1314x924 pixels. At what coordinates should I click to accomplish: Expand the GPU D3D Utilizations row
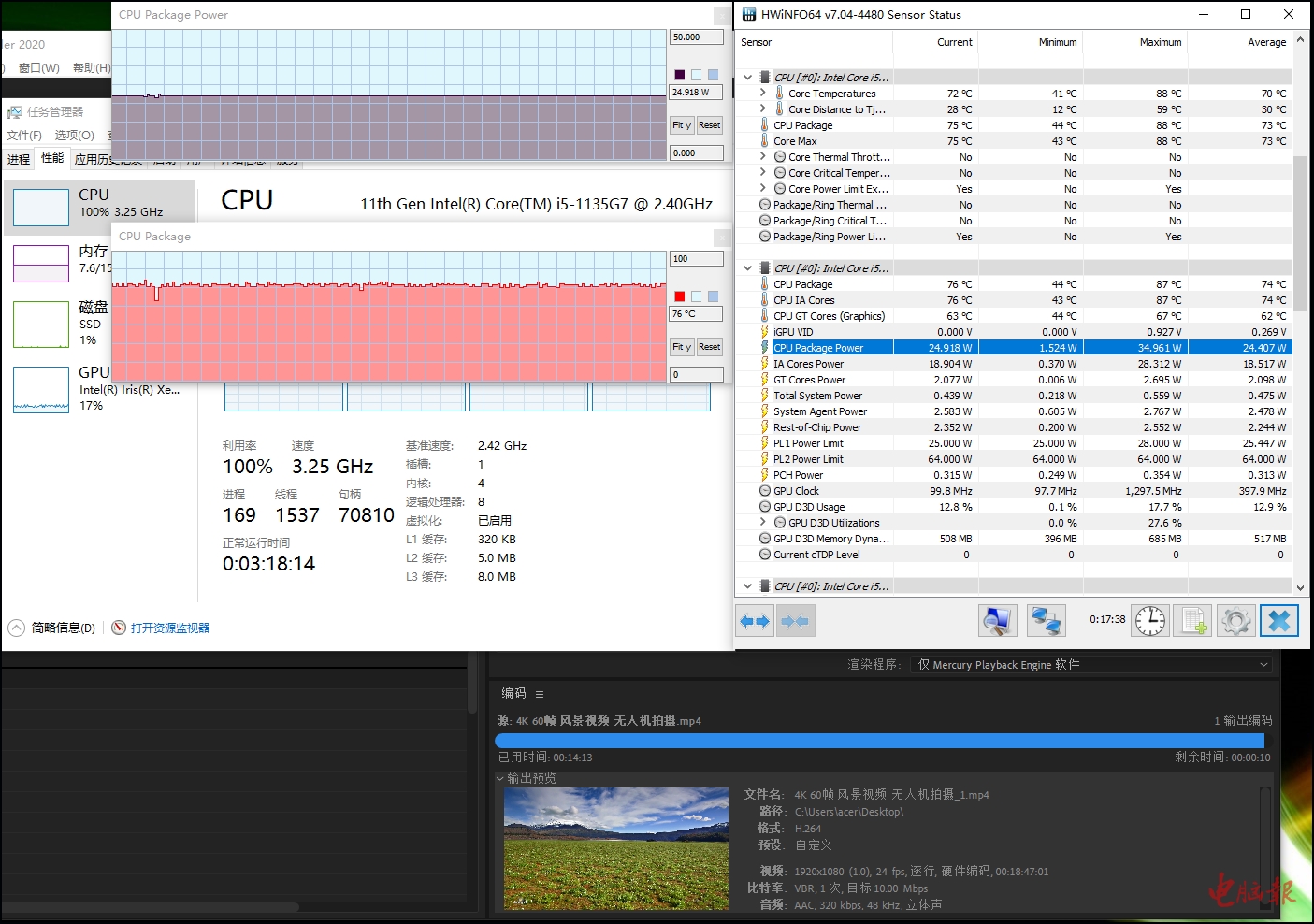(x=762, y=523)
